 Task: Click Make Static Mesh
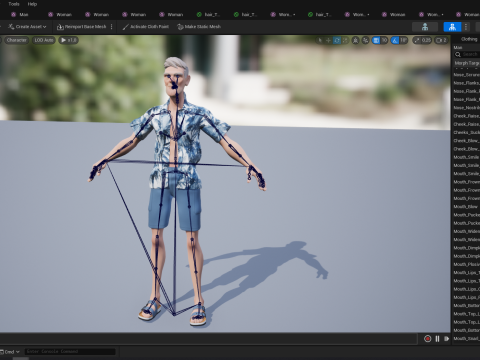(x=199, y=27)
